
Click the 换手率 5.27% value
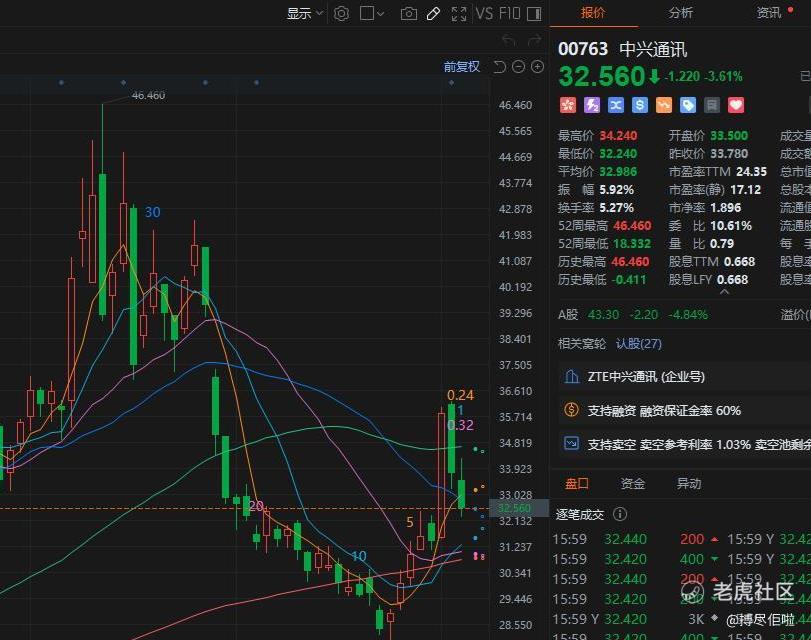click(617, 208)
